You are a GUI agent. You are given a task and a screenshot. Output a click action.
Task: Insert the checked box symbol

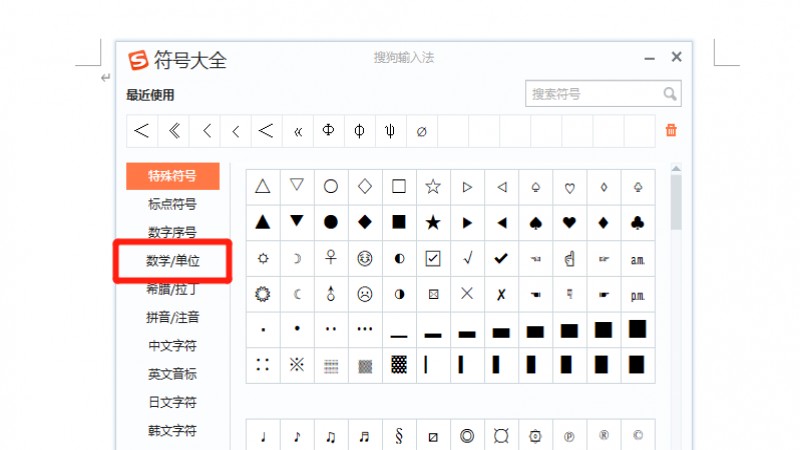(x=433, y=258)
